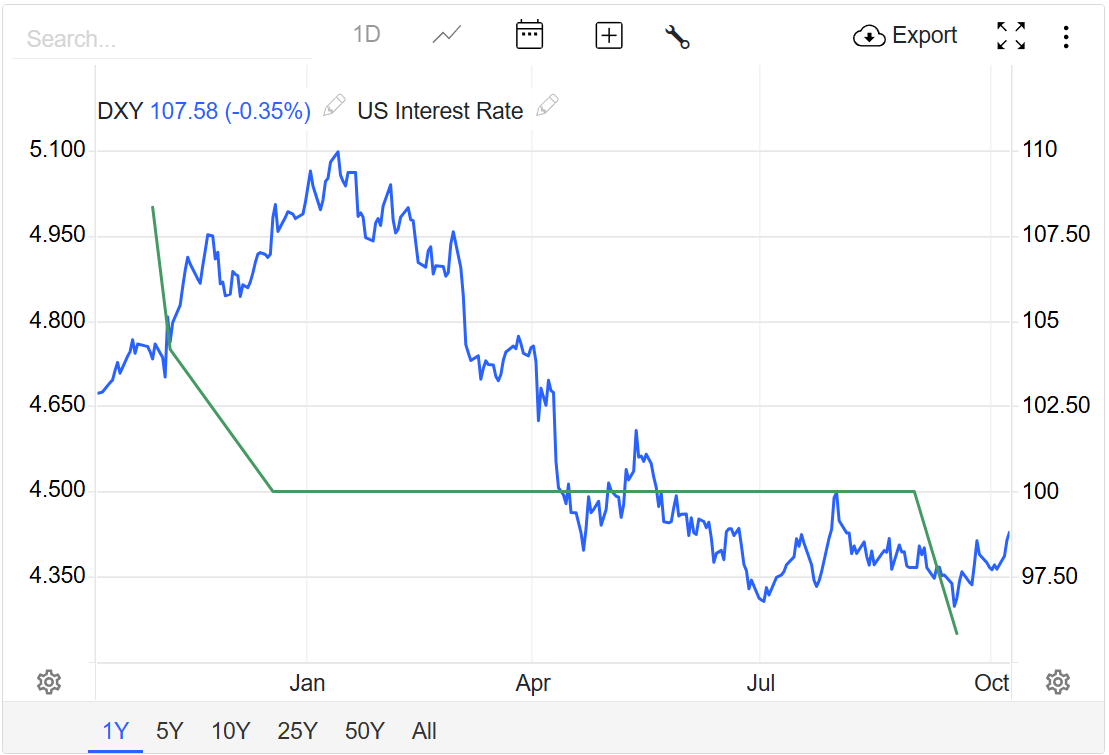This screenshot has height=755, width=1109.
Task: Click the Export button
Action: click(x=905, y=36)
